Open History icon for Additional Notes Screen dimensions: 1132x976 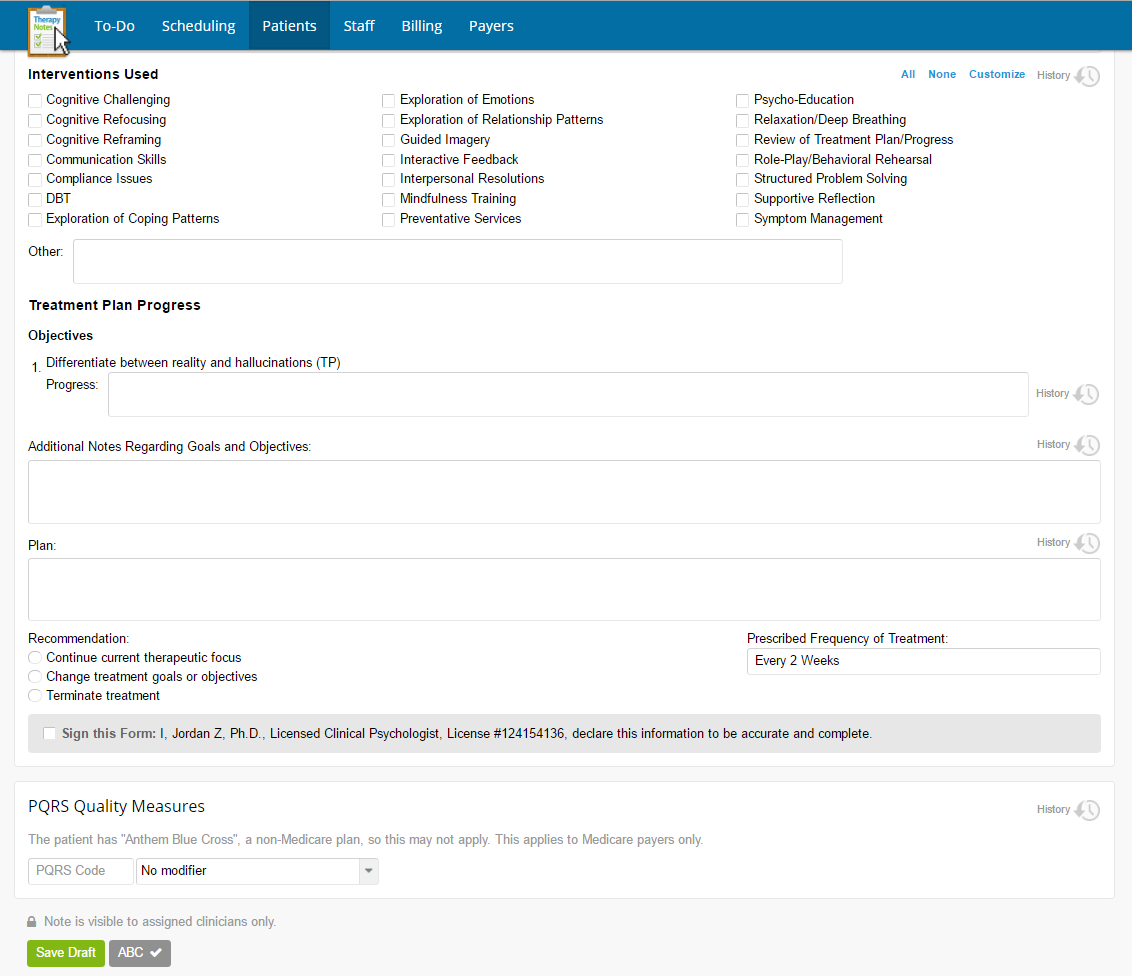click(x=1087, y=445)
